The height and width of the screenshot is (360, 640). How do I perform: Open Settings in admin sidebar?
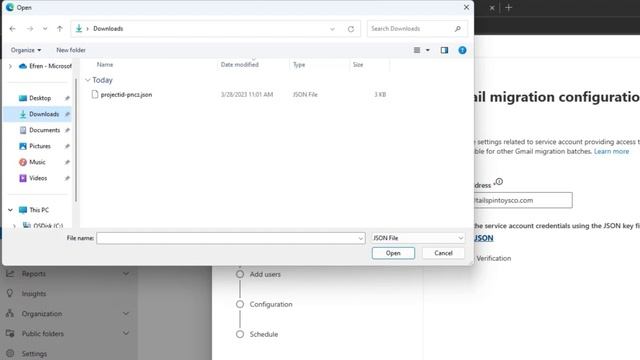point(34,353)
